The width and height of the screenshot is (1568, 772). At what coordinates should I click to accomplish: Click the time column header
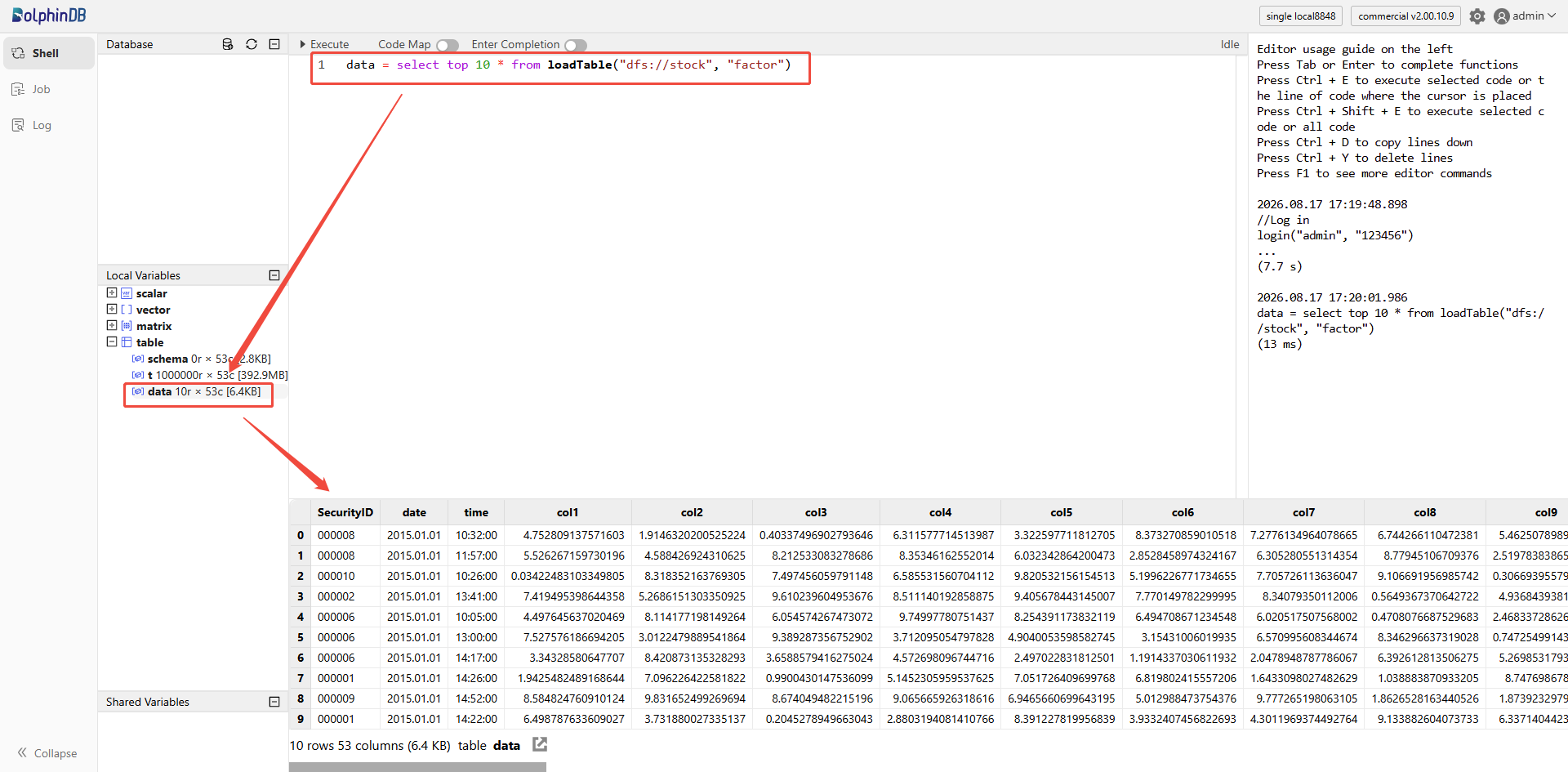pos(476,512)
